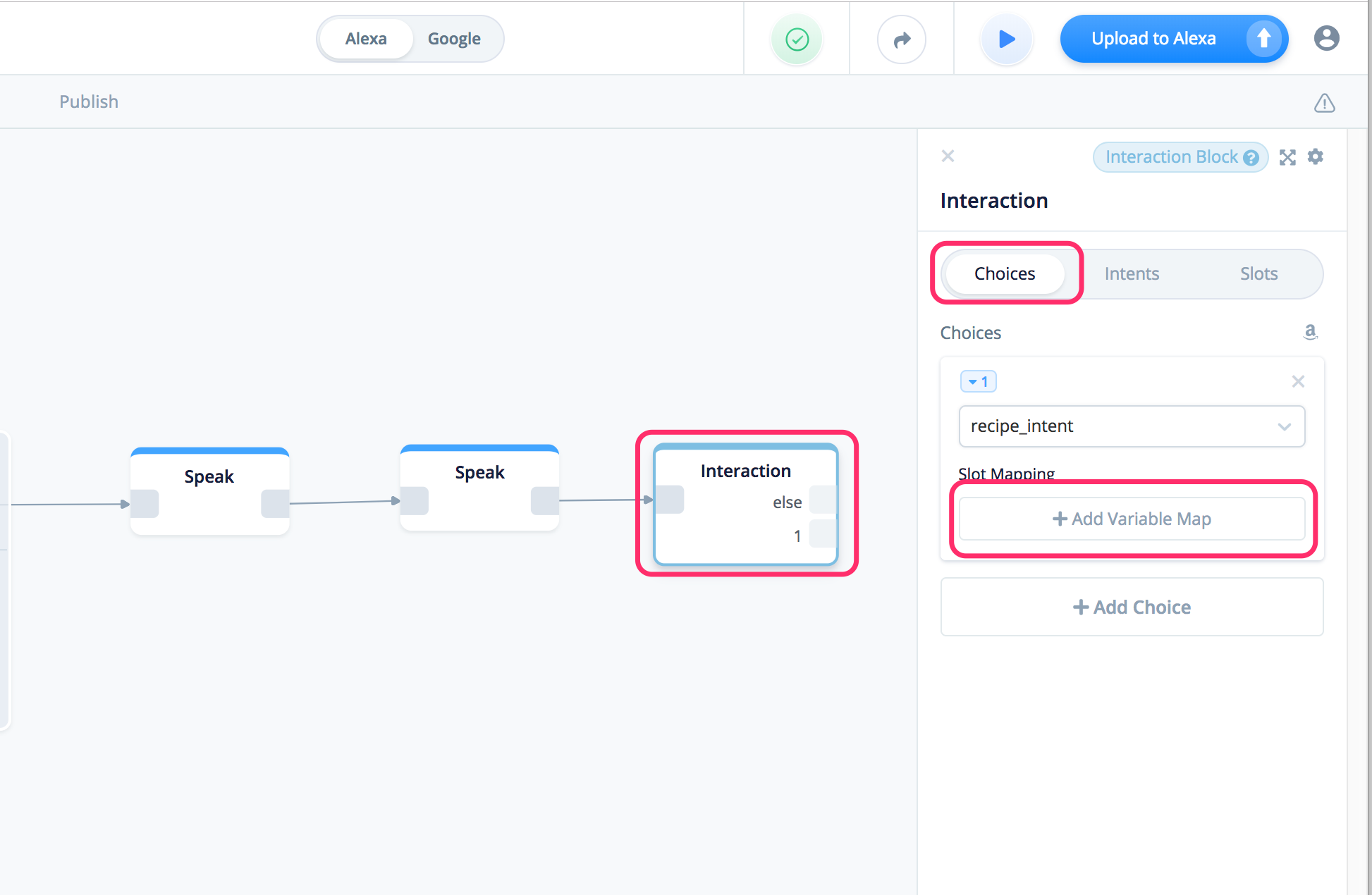Image resolution: width=1372 pixels, height=895 pixels.
Task: Expand the editor panel with fullscreen icon
Action: (1287, 157)
